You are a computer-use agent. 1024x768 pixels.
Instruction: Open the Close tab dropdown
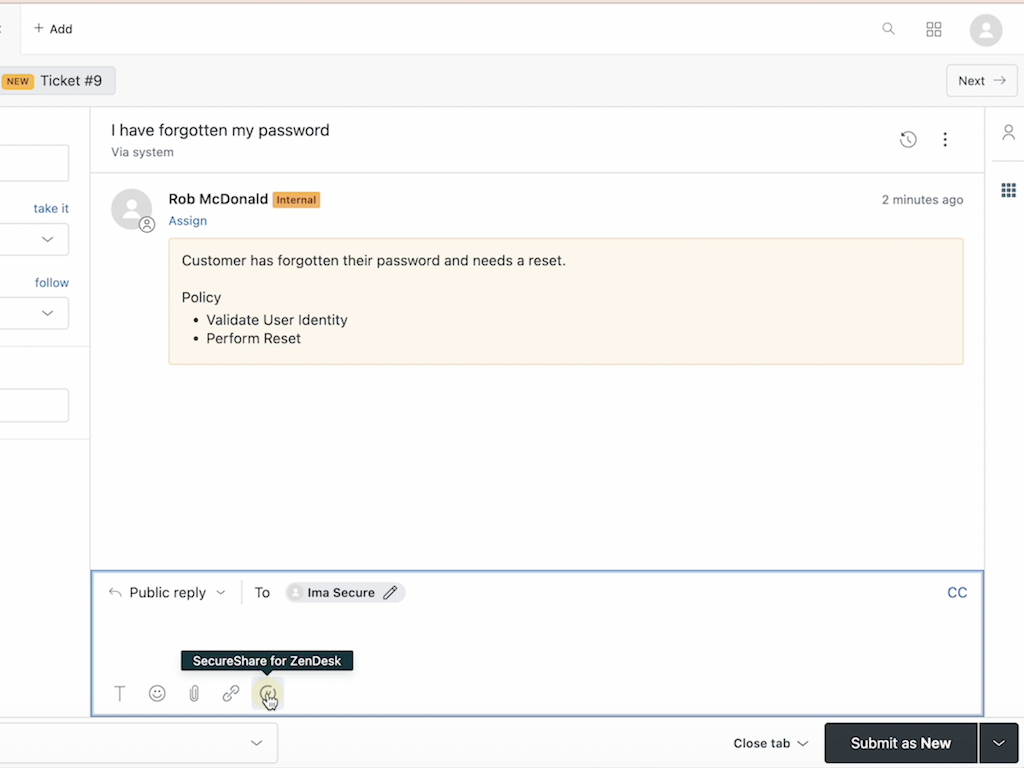point(770,743)
